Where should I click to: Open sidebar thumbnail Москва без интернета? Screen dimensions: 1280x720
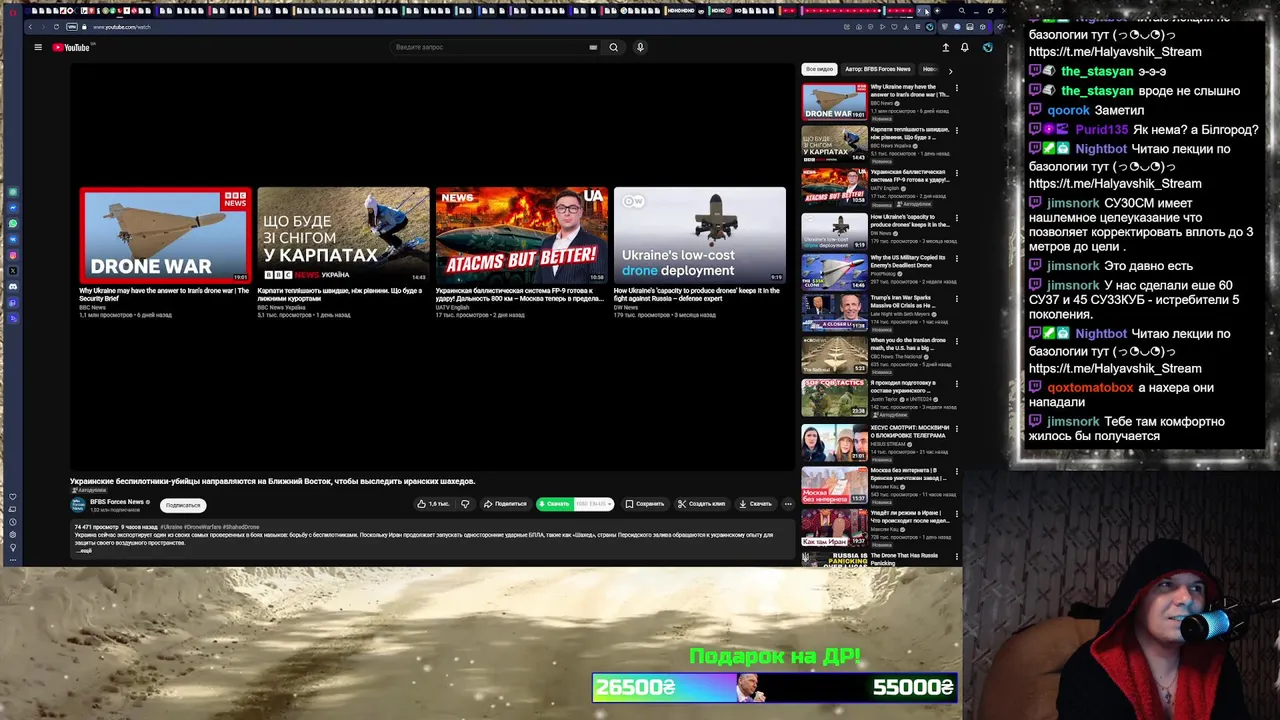834,485
